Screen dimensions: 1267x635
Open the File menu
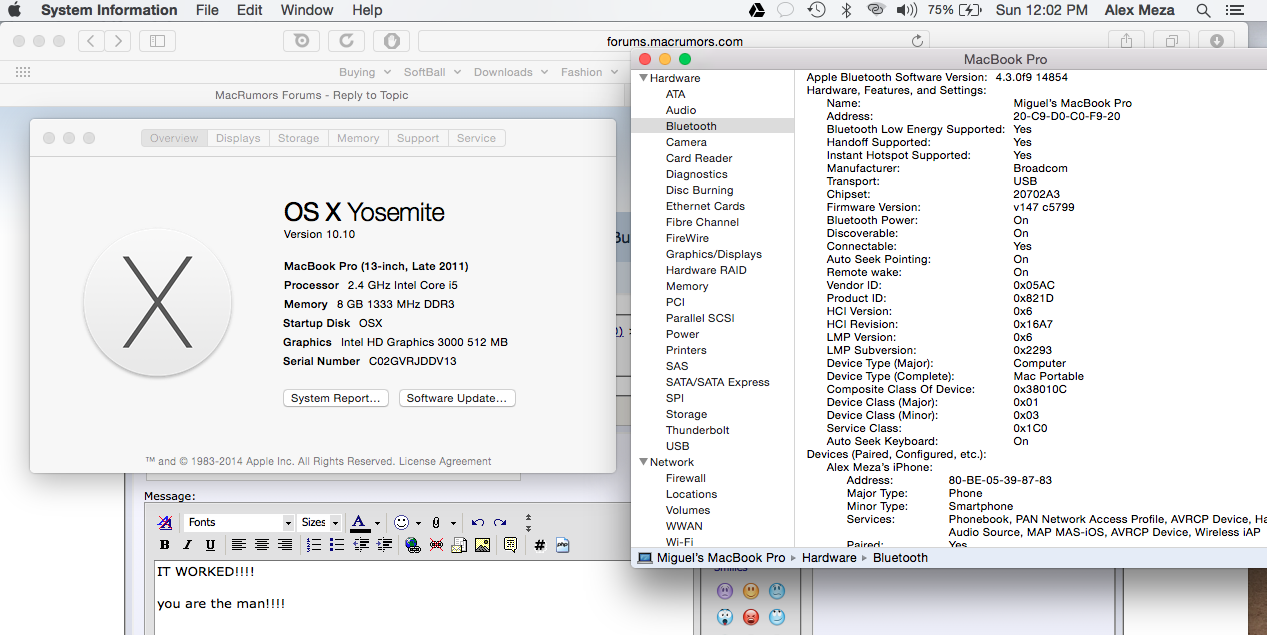pyautogui.click(x=207, y=10)
